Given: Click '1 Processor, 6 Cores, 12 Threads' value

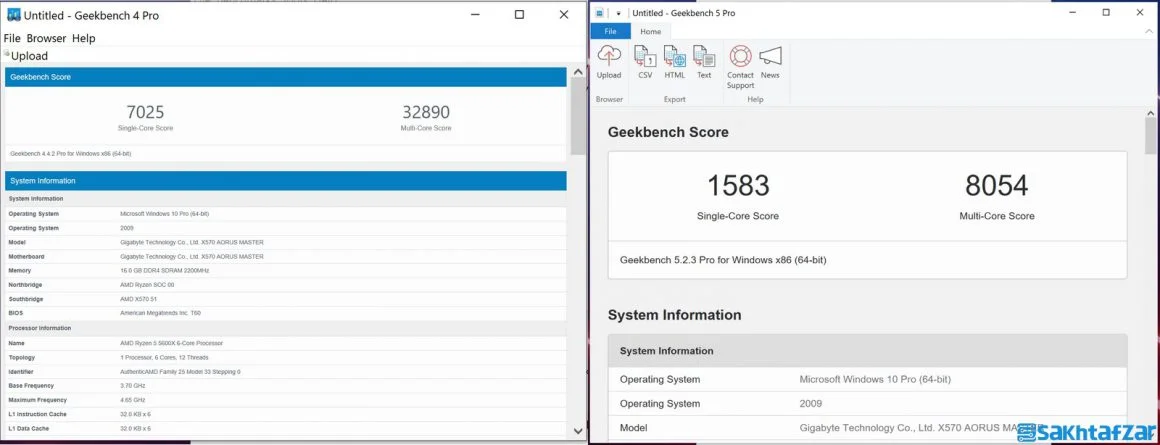Looking at the screenshot, I should pyautogui.click(x=164, y=357).
